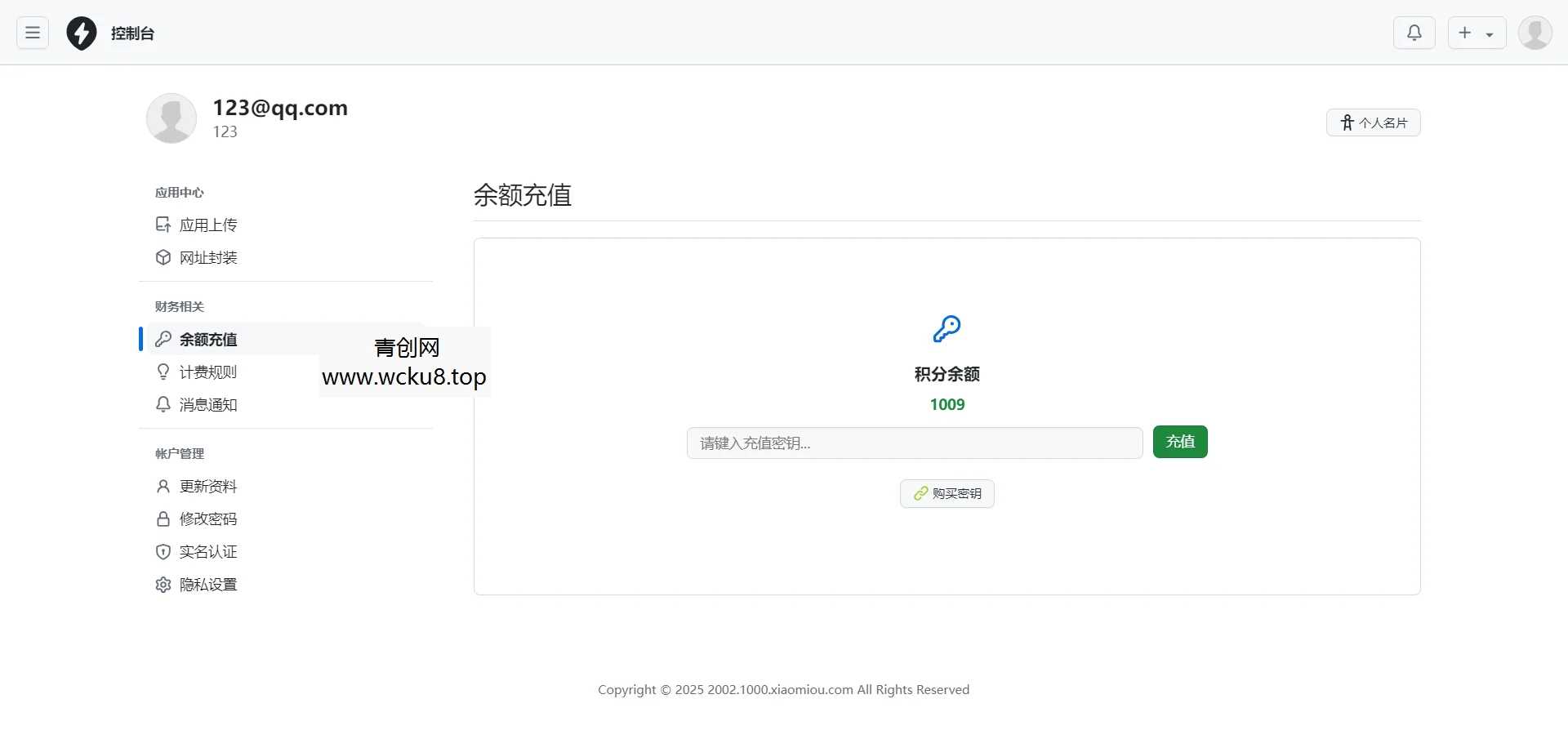Open the hamburger menu in the top bar
Image resolution: width=1568 pixels, height=748 pixels.
(x=32, y=33)
